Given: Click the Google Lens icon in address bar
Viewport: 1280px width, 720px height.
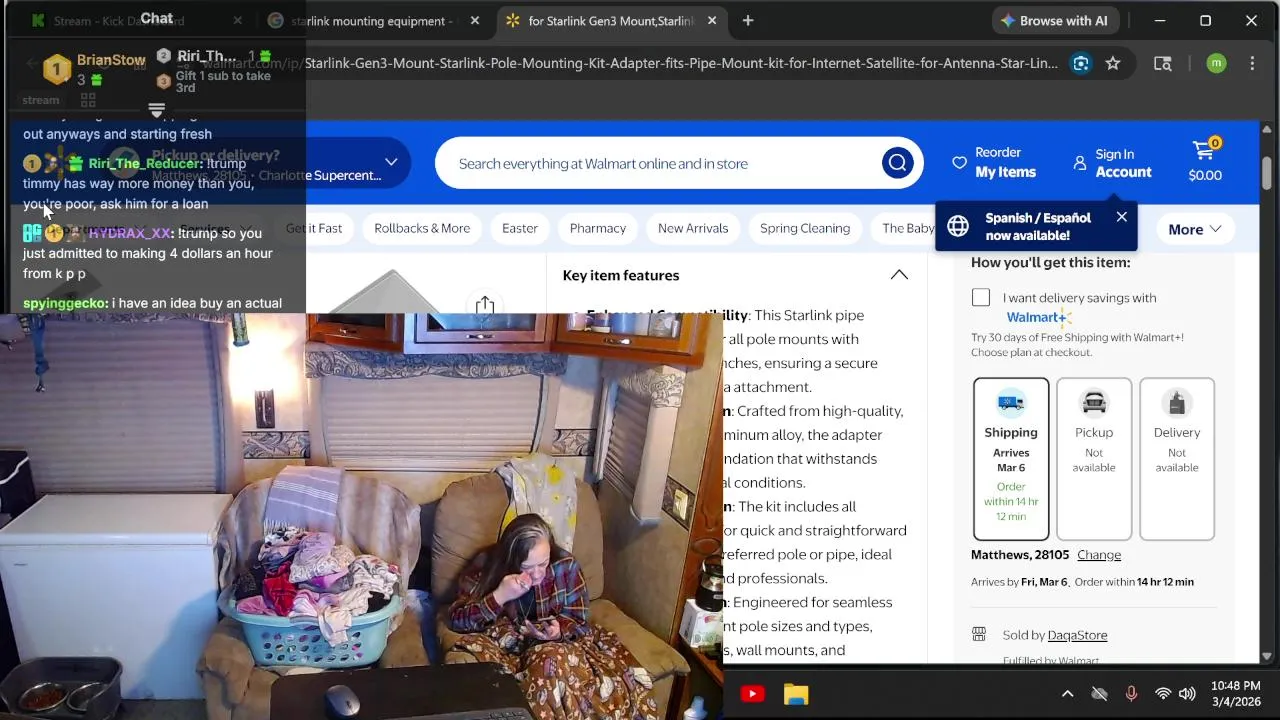Looking at the screenshot, I should click(x=1081, y=63).
